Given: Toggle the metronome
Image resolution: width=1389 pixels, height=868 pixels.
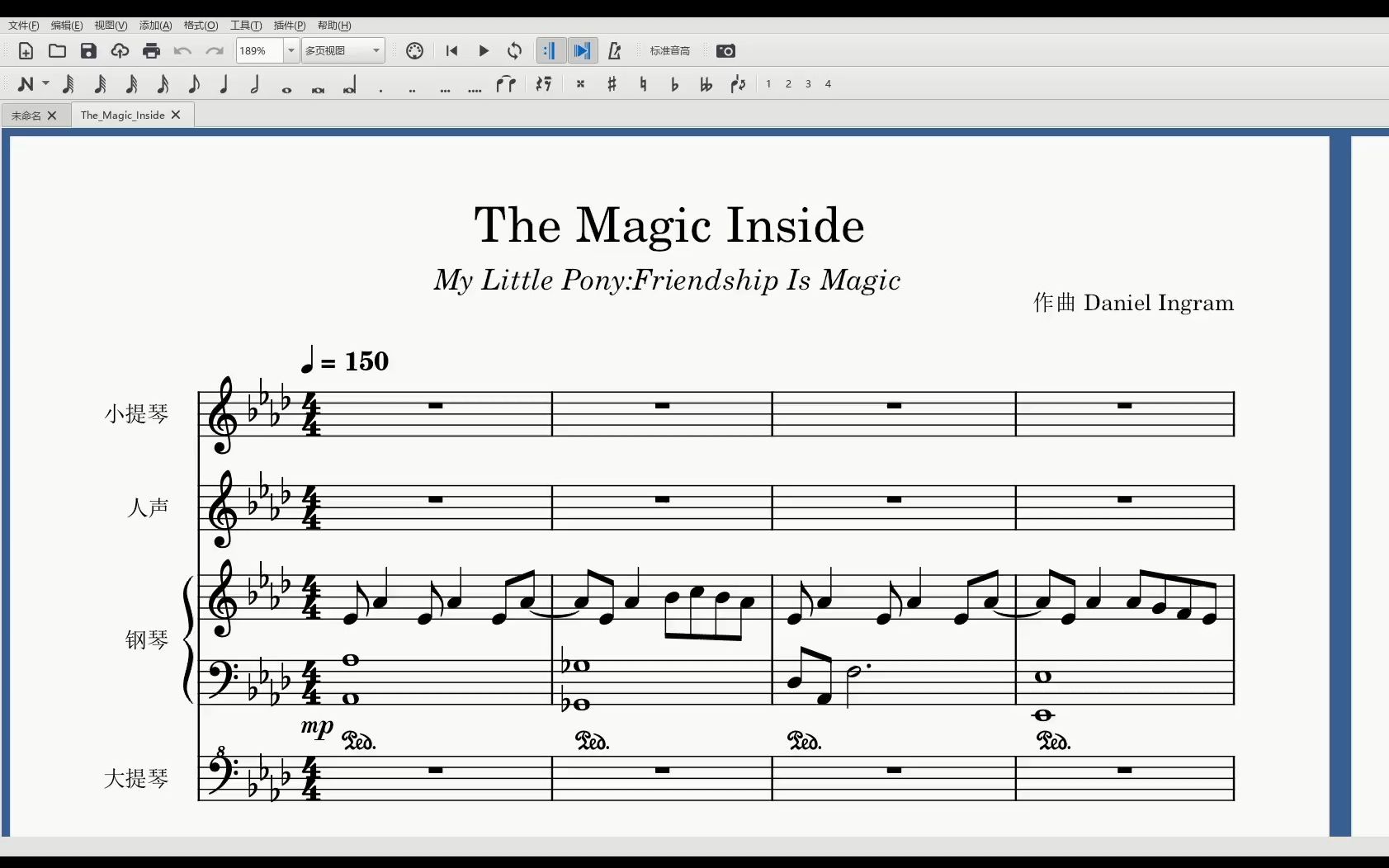Looking at the screenshot, I should (614, 51).
